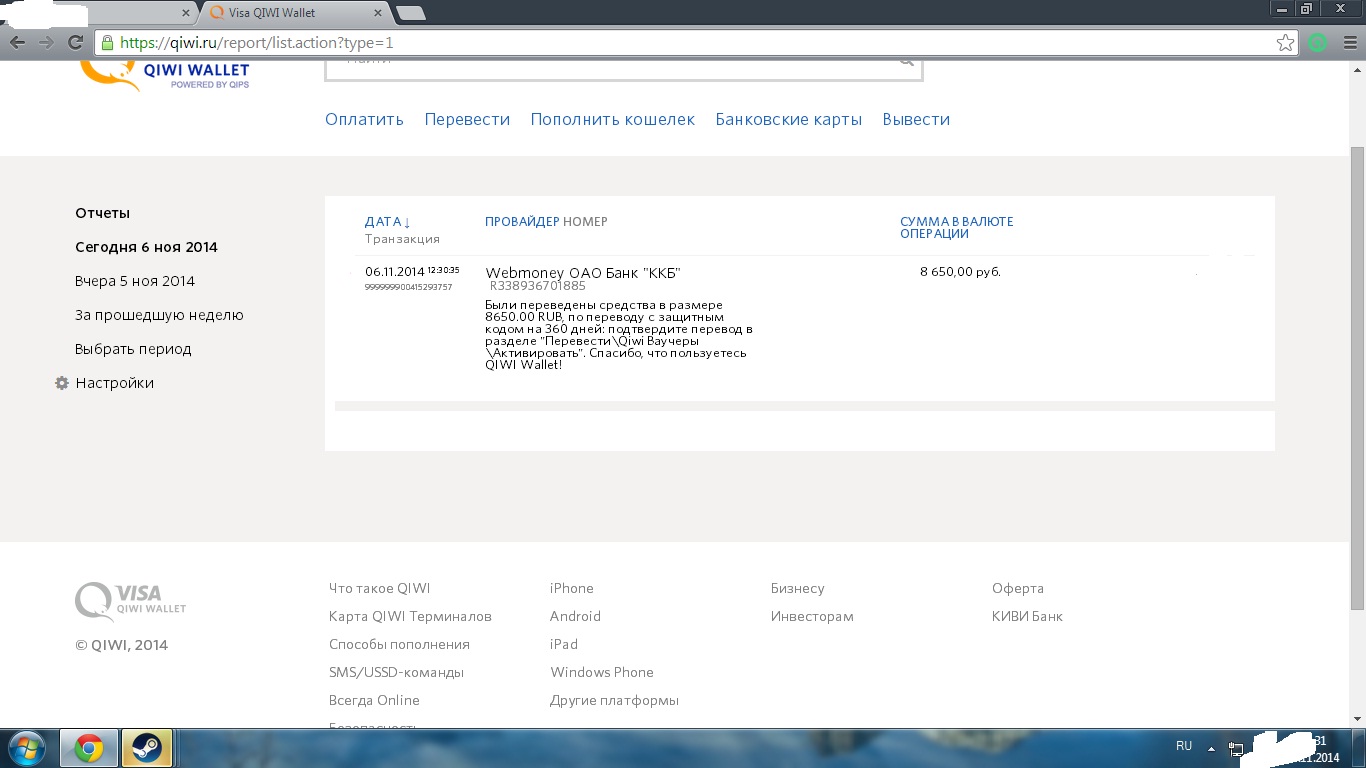Open iPhone footer link
The height and width of the screenshot is (768, 1366).
pos(572,588)
